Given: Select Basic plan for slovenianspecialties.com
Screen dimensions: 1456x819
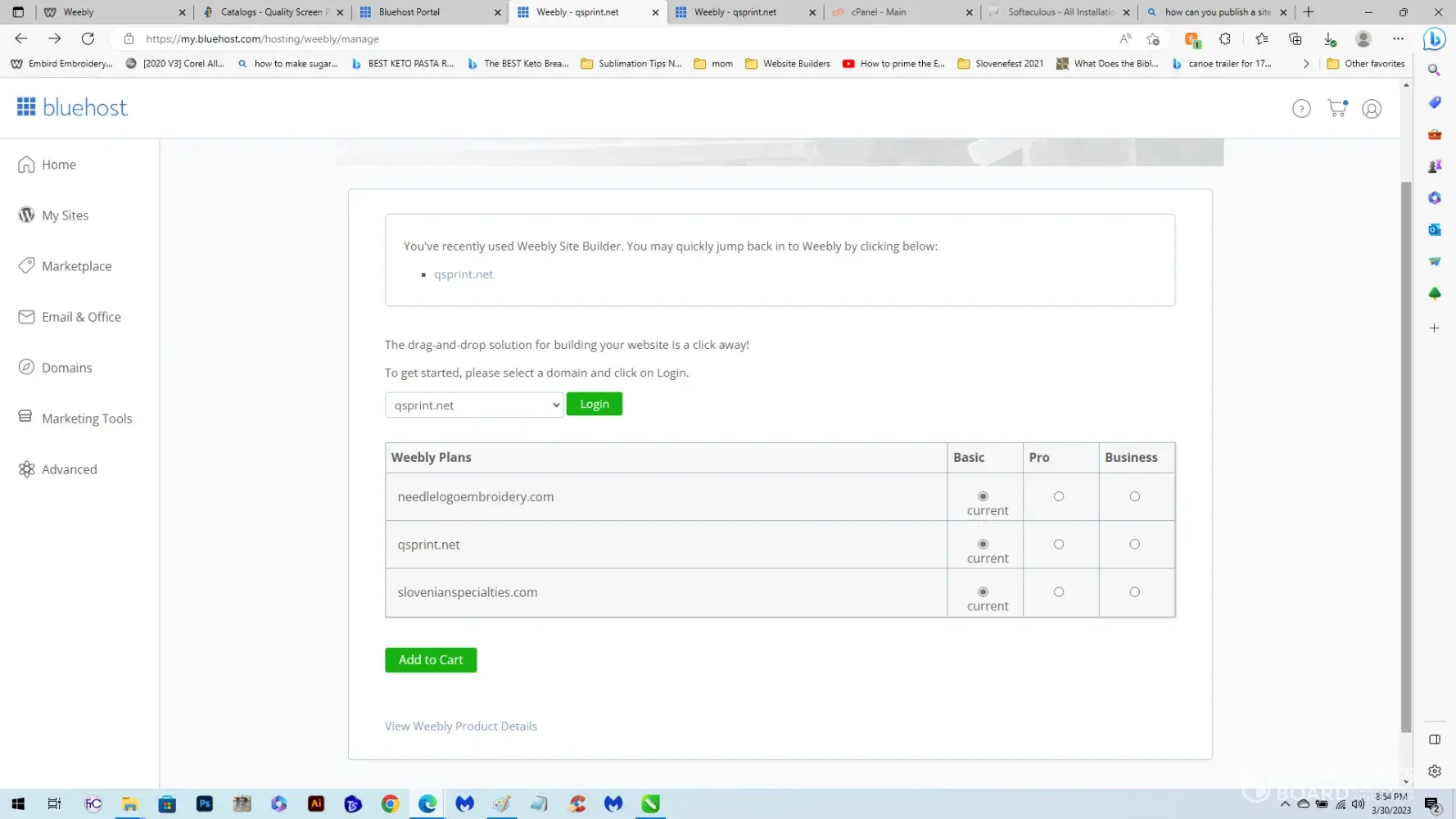Looking at the screenshot, I should coord(983,592).
